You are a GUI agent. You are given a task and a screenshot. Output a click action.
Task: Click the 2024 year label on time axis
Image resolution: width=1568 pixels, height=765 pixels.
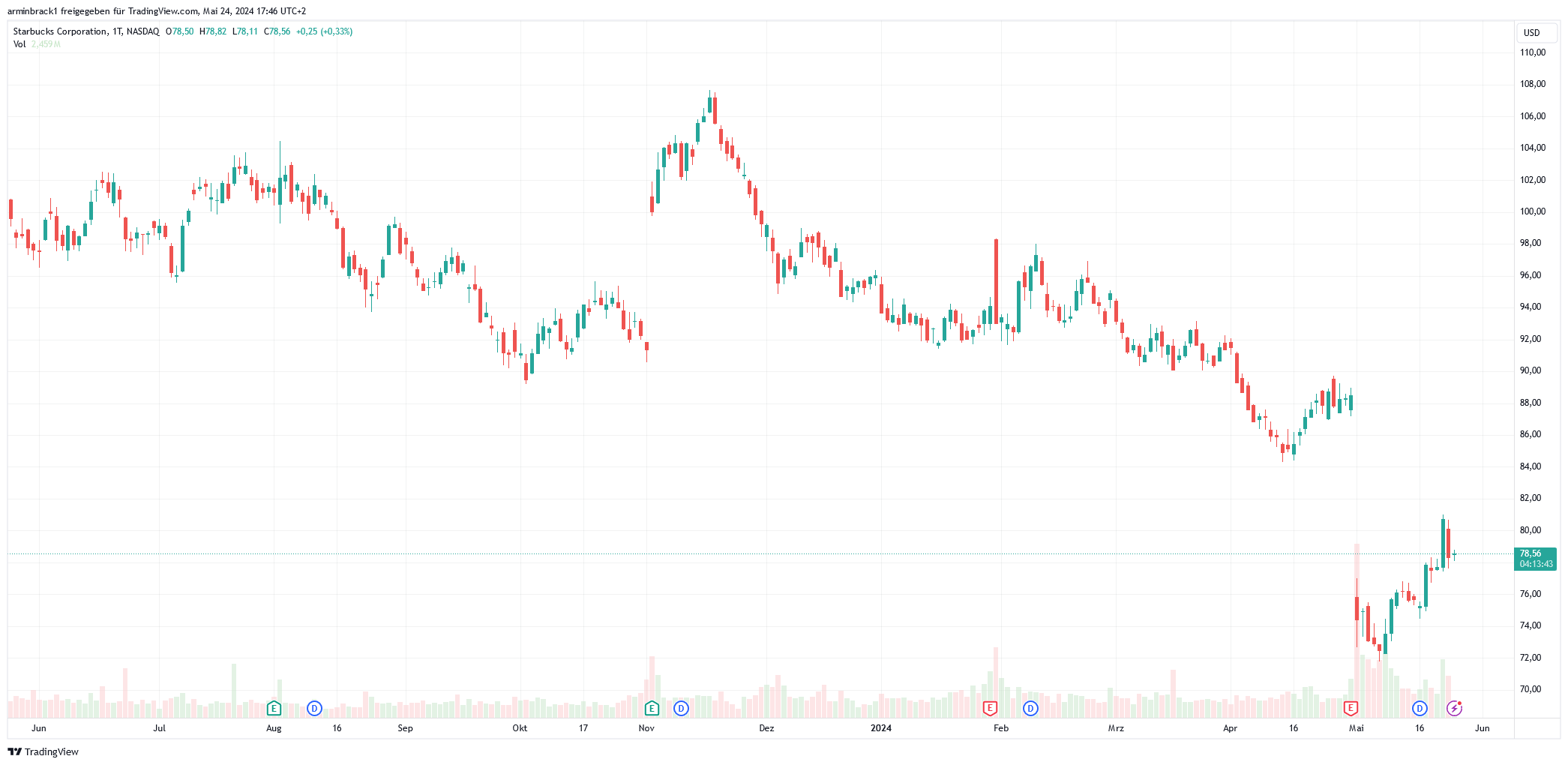click(x=881, y=728)
